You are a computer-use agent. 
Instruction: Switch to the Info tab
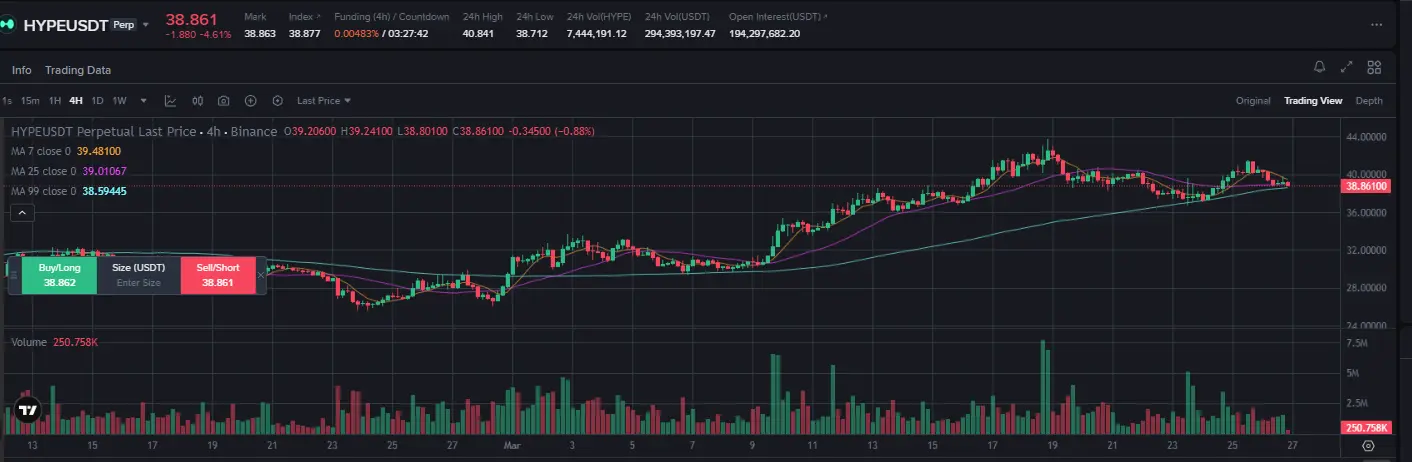22,70
